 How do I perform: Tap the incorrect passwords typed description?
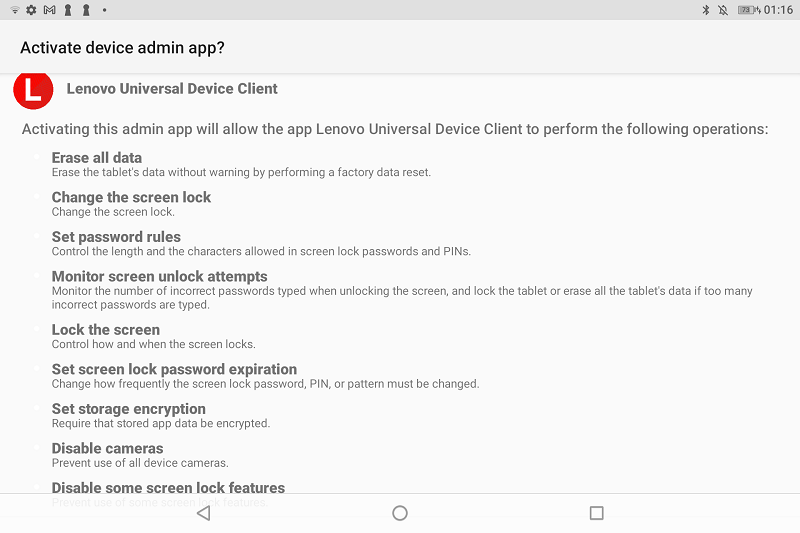(x=402, y=298)
